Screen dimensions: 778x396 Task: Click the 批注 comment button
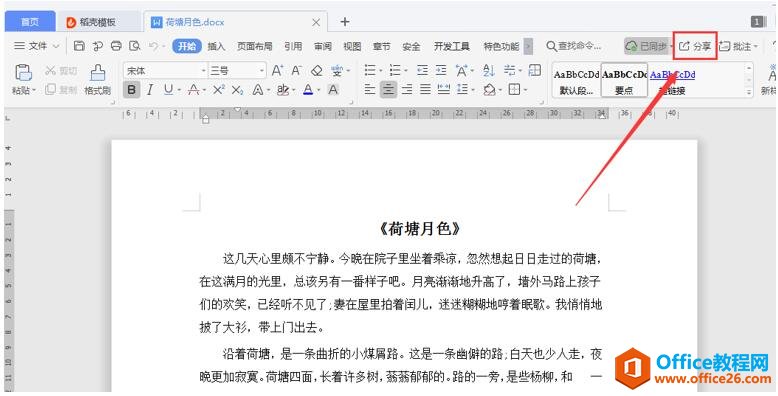point(738,46)
